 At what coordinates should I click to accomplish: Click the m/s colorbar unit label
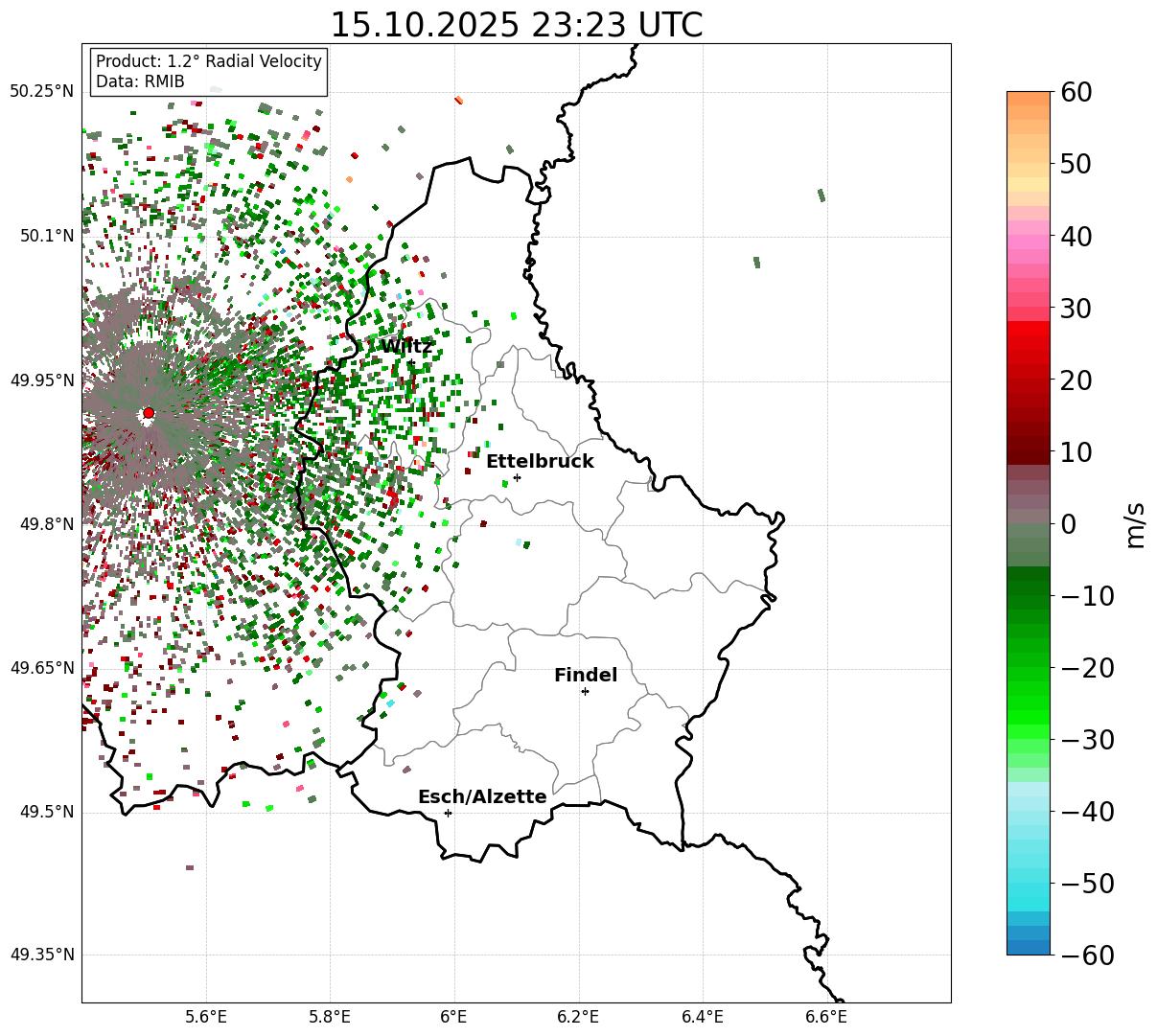point(1136,524)
